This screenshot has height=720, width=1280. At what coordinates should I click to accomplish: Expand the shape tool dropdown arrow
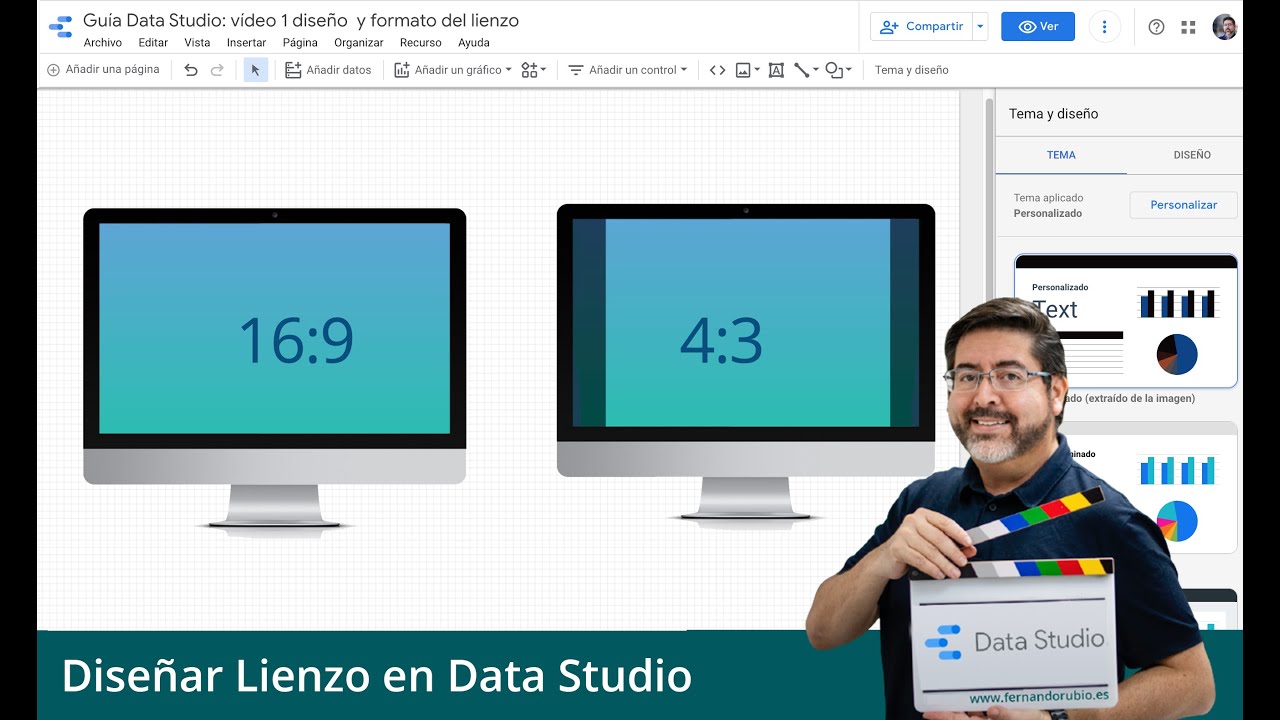[849, 70]
